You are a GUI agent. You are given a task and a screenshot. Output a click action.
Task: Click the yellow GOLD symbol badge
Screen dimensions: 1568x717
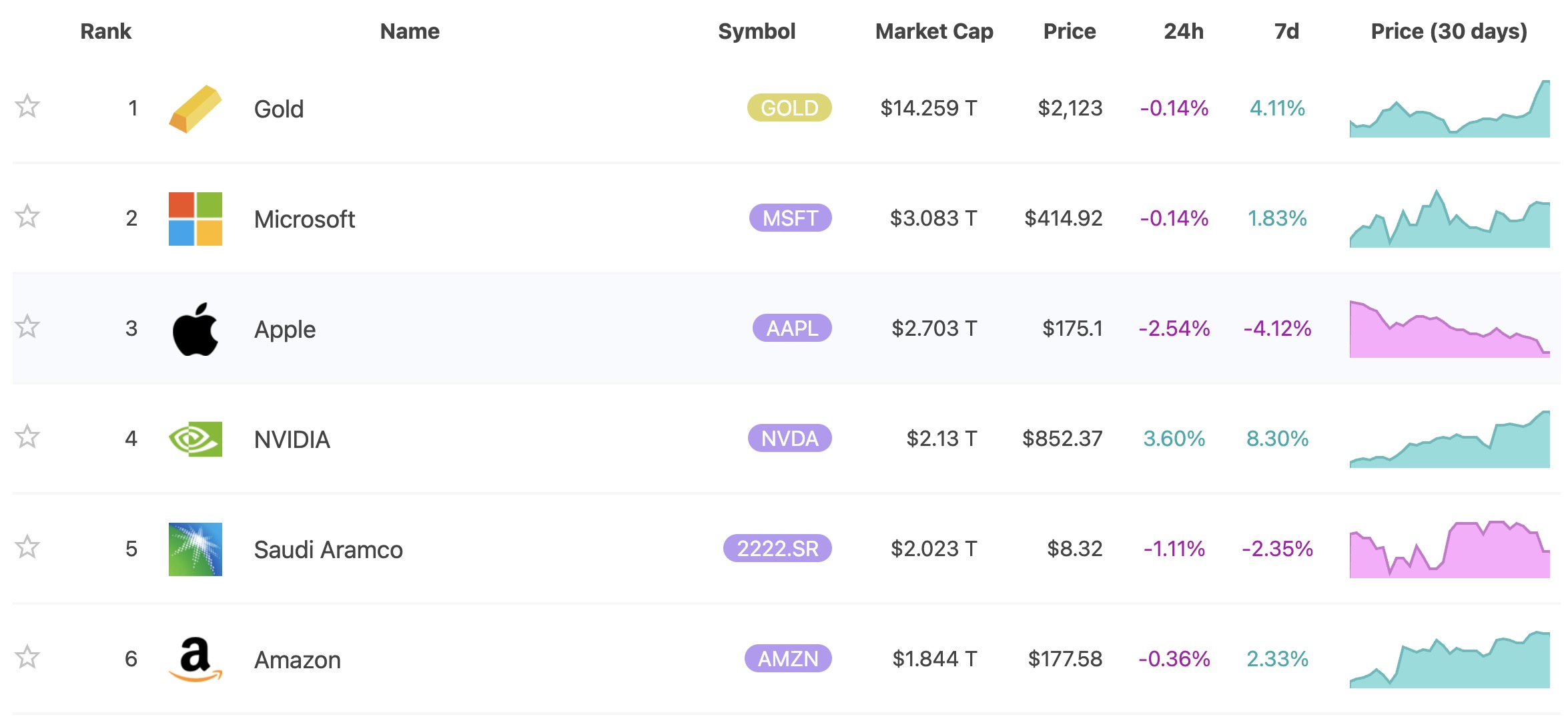click(789, 108)
